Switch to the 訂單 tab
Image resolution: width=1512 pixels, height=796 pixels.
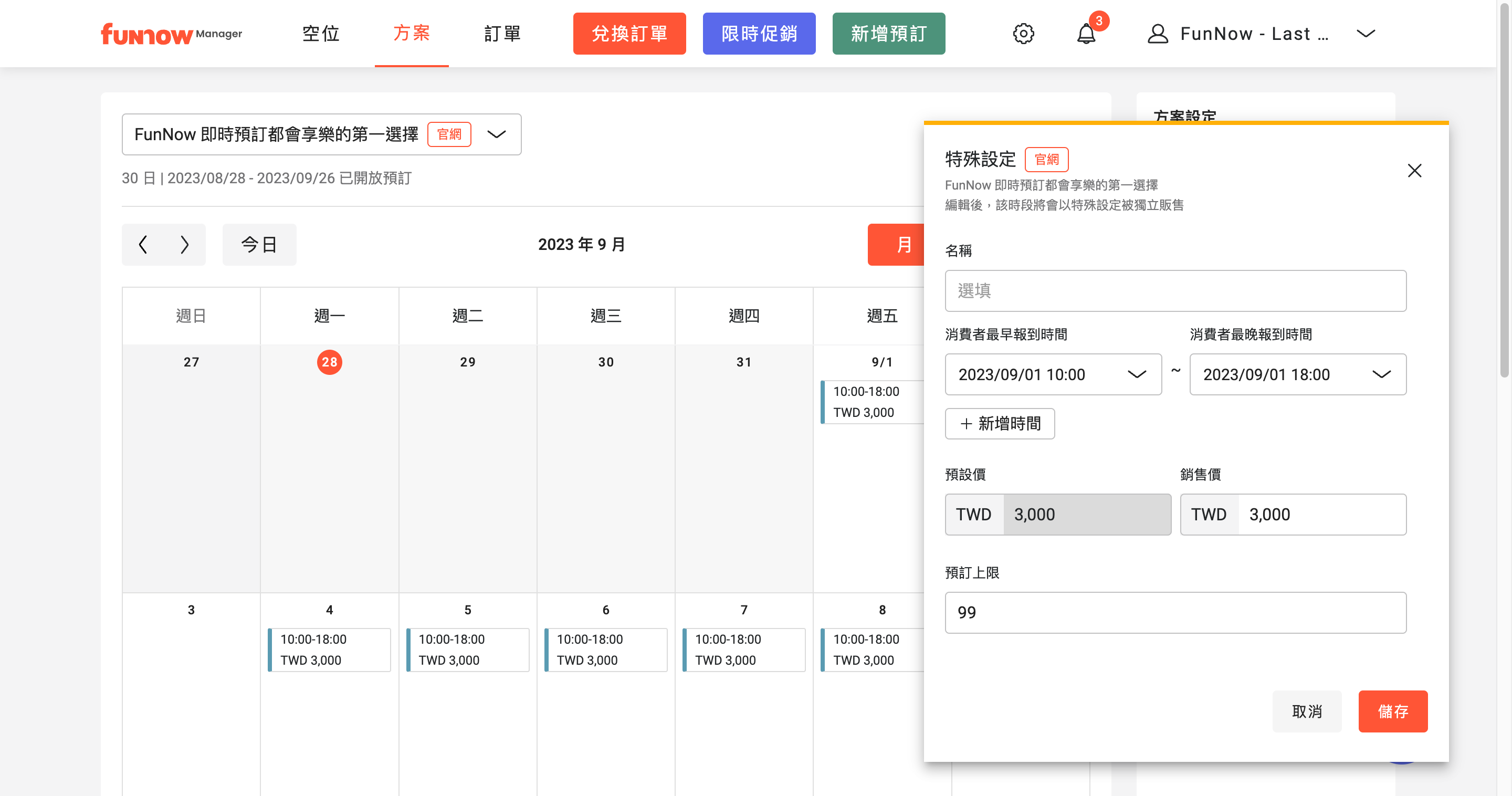(502, 34)
